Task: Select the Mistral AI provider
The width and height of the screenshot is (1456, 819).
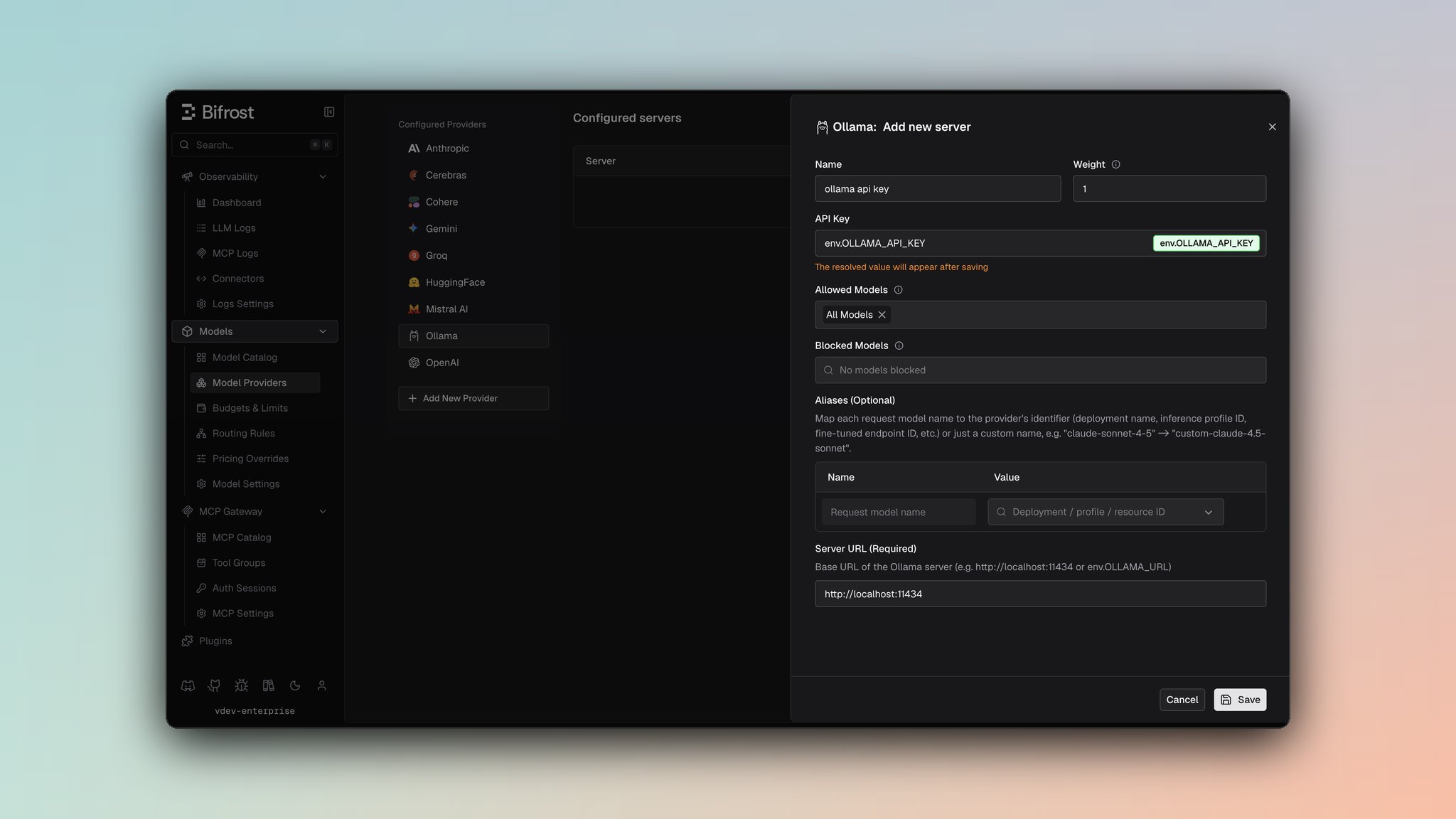Action: [x=473, y=309]
